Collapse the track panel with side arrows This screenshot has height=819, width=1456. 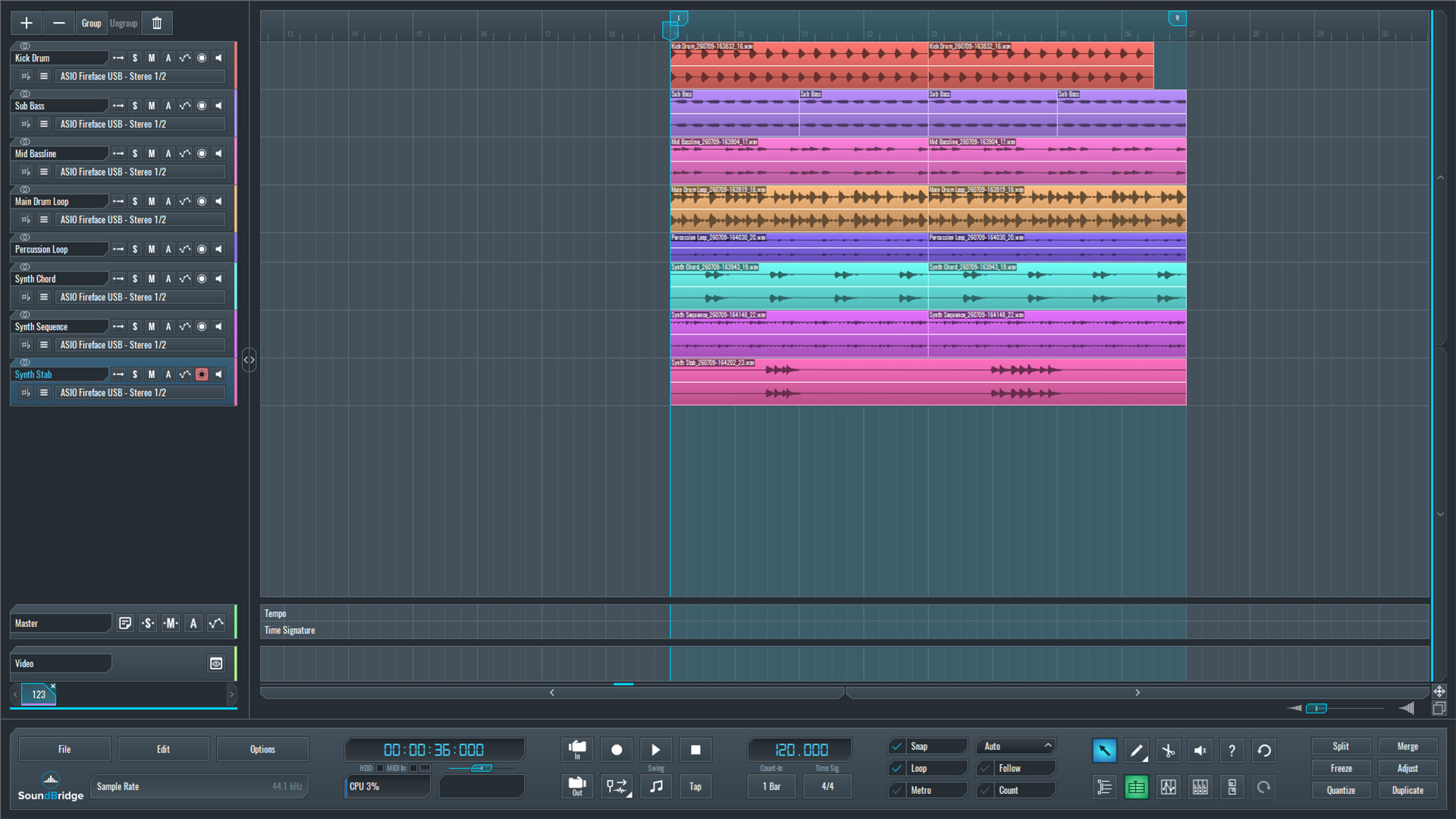[x=249, y=359]
